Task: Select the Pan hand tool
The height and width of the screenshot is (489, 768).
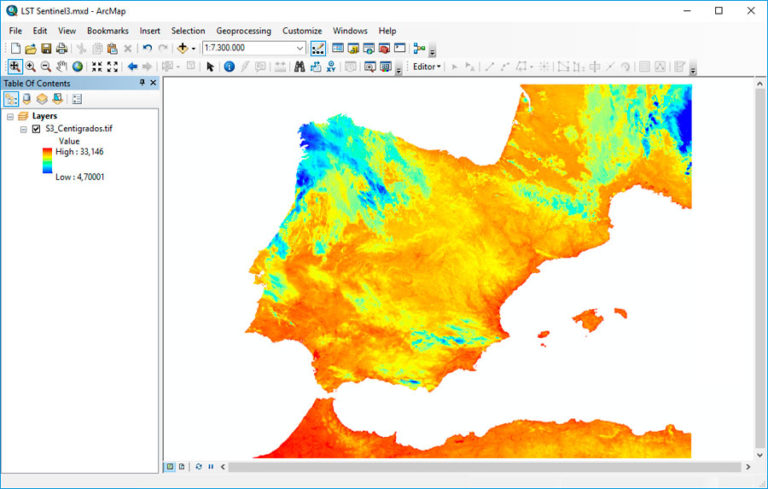Action: click(62, 67)
